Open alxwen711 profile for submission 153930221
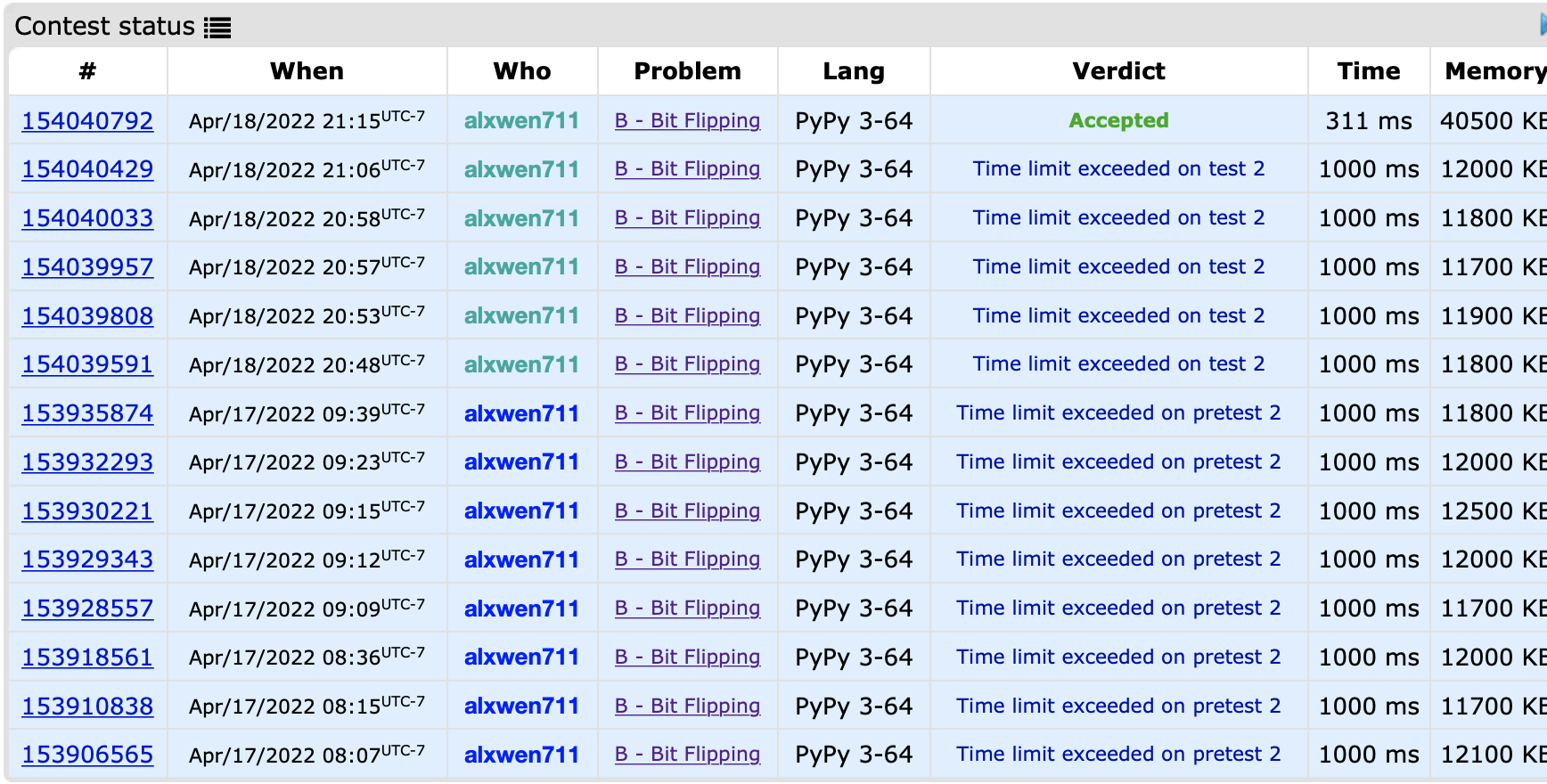 pyautogui.click(x=521, y=511)
